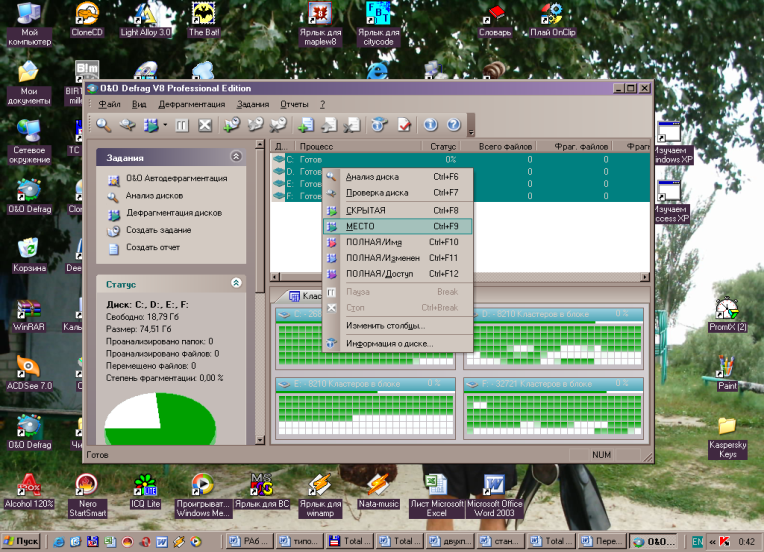764x552 pixels.
Task: Click the Kaspersky Keys folder on the desktop
Action: click(x=727, y=438)
